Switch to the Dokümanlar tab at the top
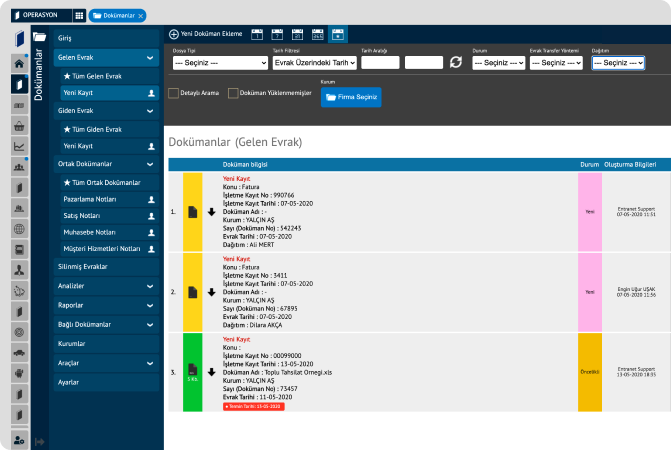The image size is (671, 450). [x=117, y=16]
